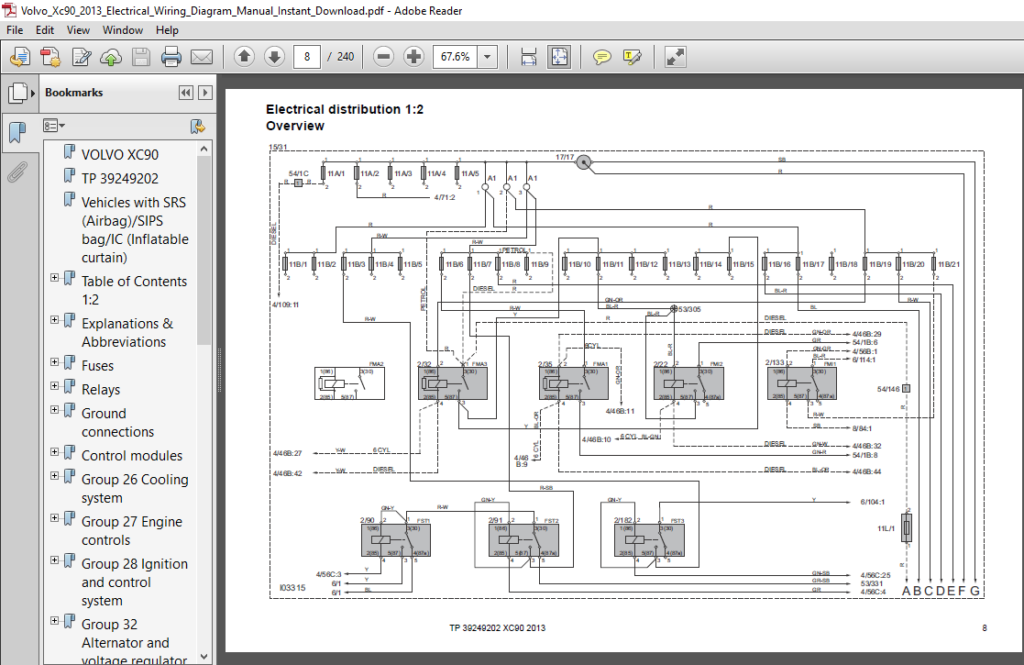Expand the Control modules bookmark
This screenshot has height=665, width=1024.
pyautogui.click(x=55, y=452)
